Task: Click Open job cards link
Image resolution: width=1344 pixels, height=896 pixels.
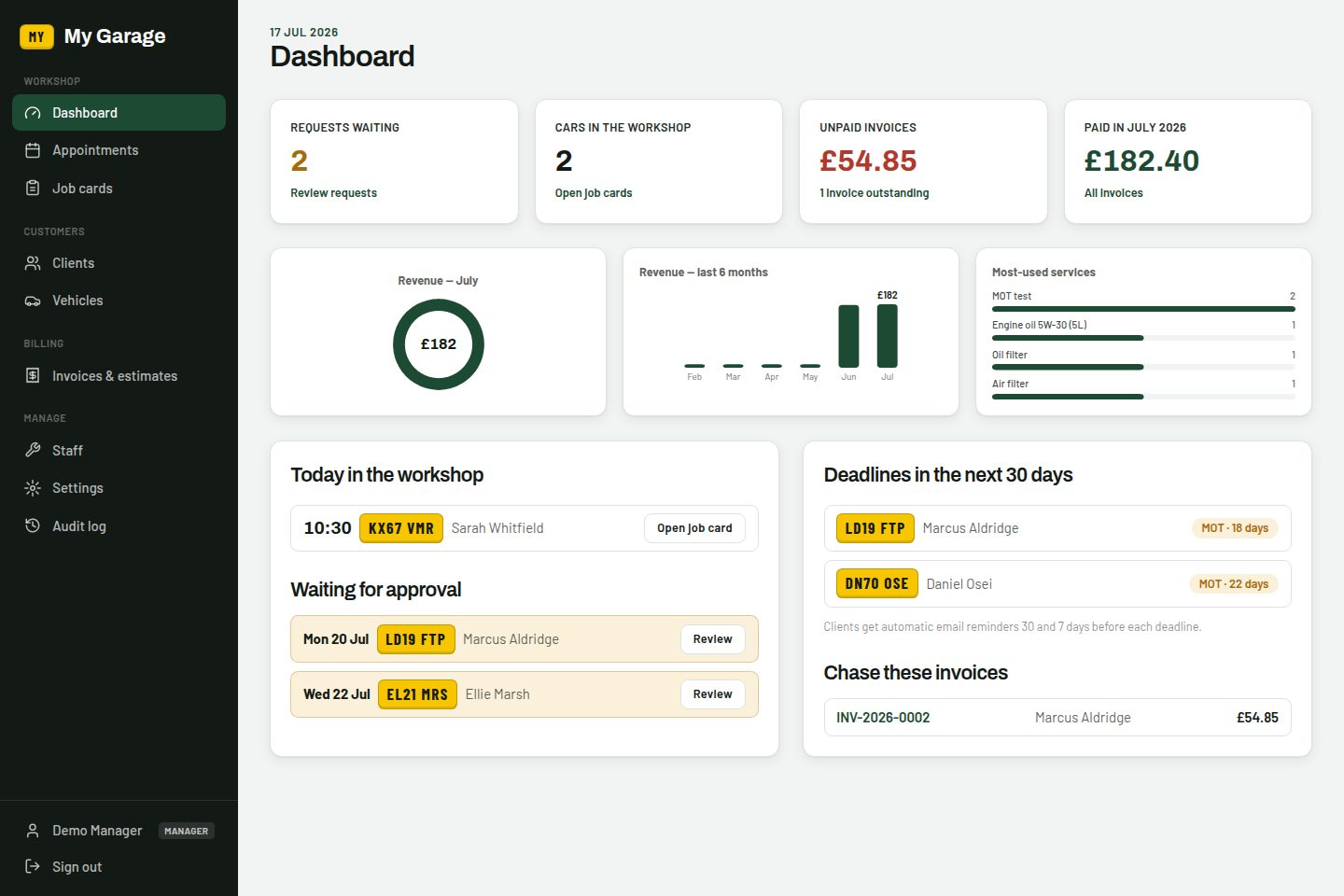Action: pyautogui.click(x=594, y=193)
